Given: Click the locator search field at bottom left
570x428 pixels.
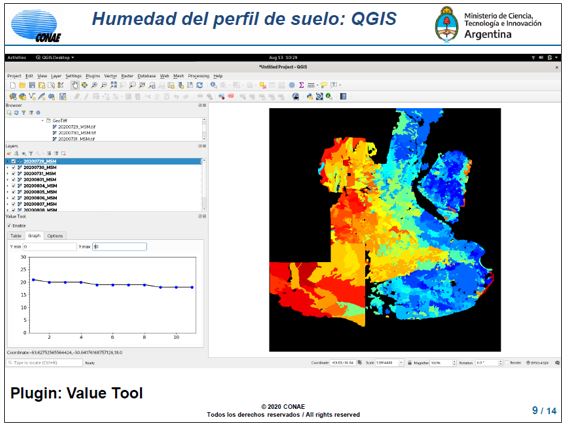Looking at the screenshot, I should [45, 363].
